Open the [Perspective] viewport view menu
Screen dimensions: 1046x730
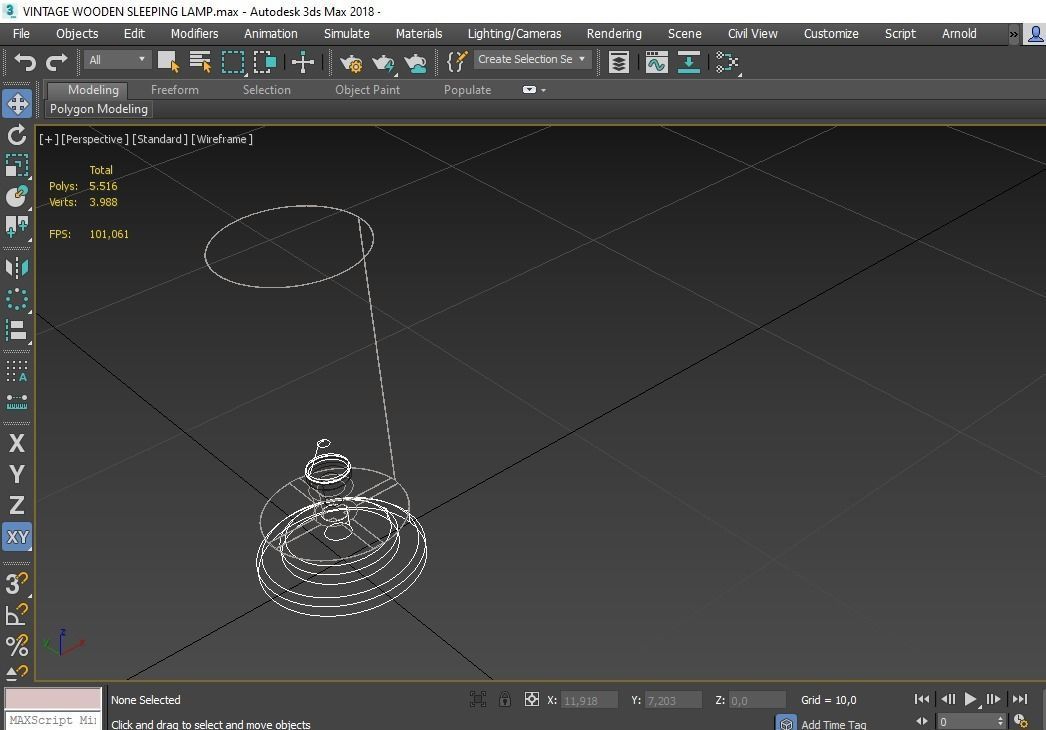(x=95, y=139)
